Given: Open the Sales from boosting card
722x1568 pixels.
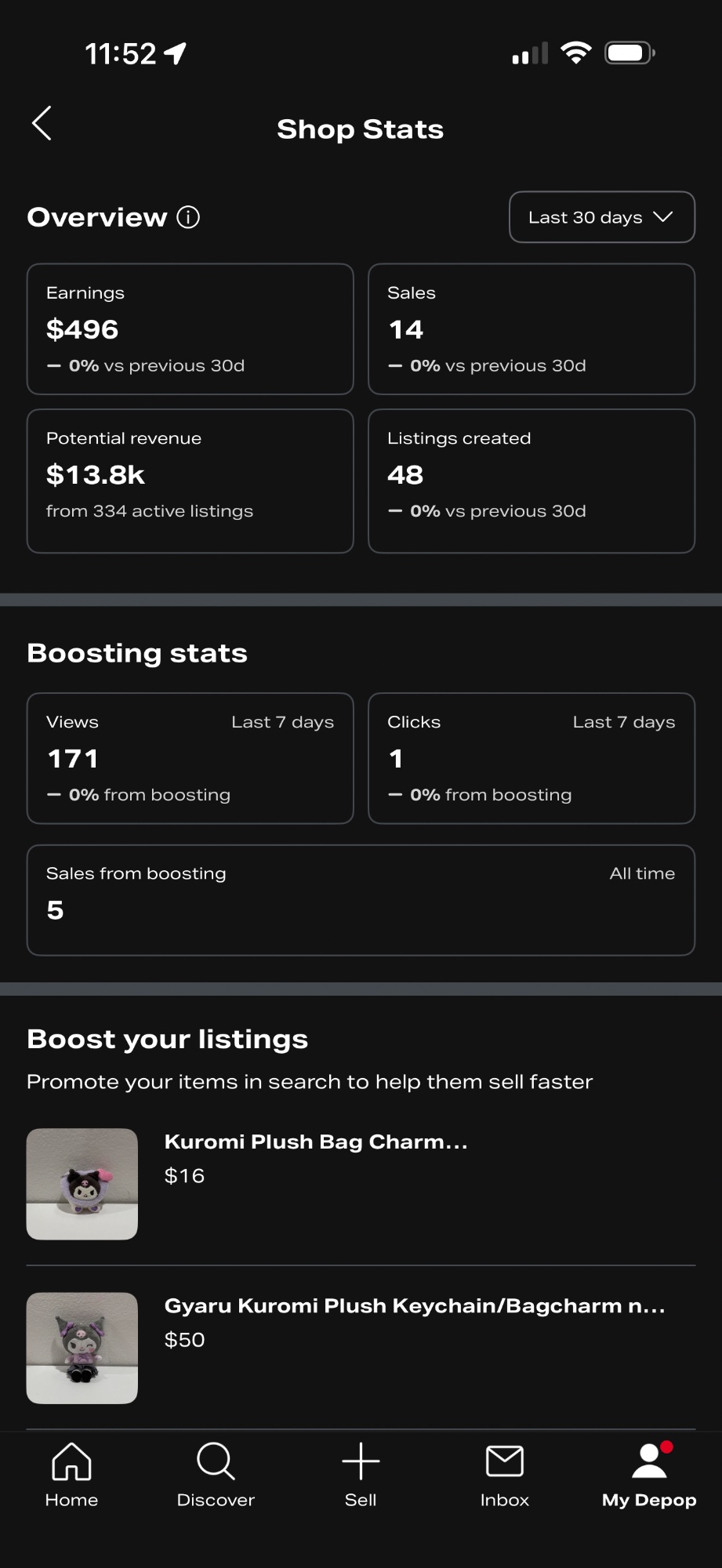Looking at the screenshot, I should [x=361, y=900].
